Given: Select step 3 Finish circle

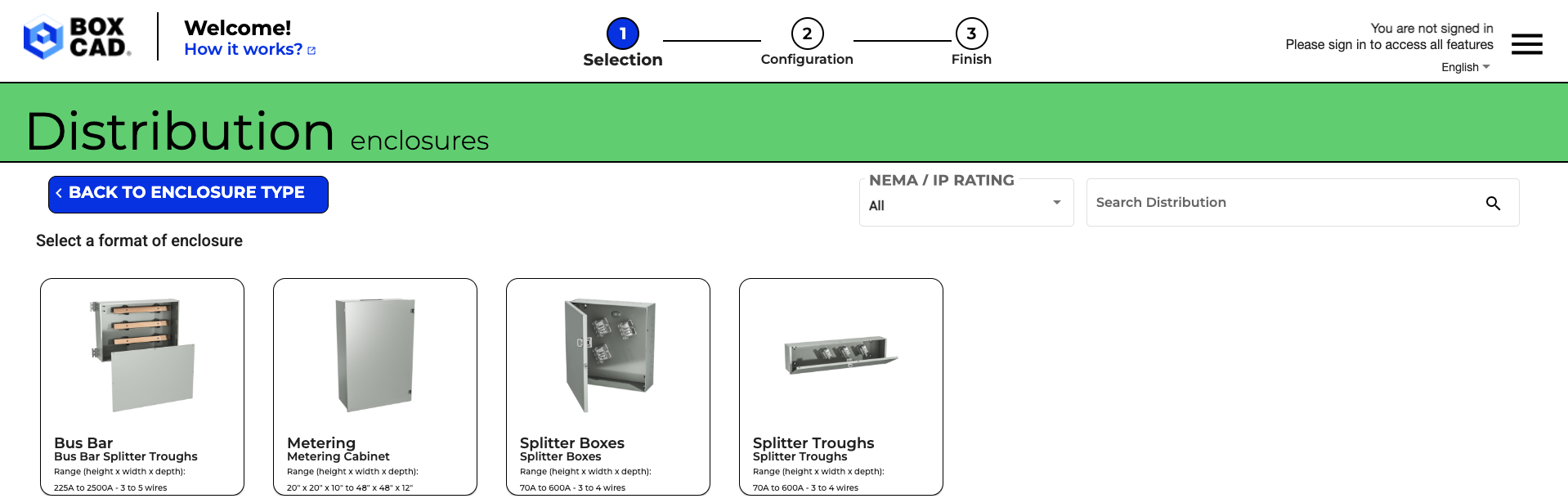Looking at the screenshot, I should pyautogui.click(x=971, y=34).
